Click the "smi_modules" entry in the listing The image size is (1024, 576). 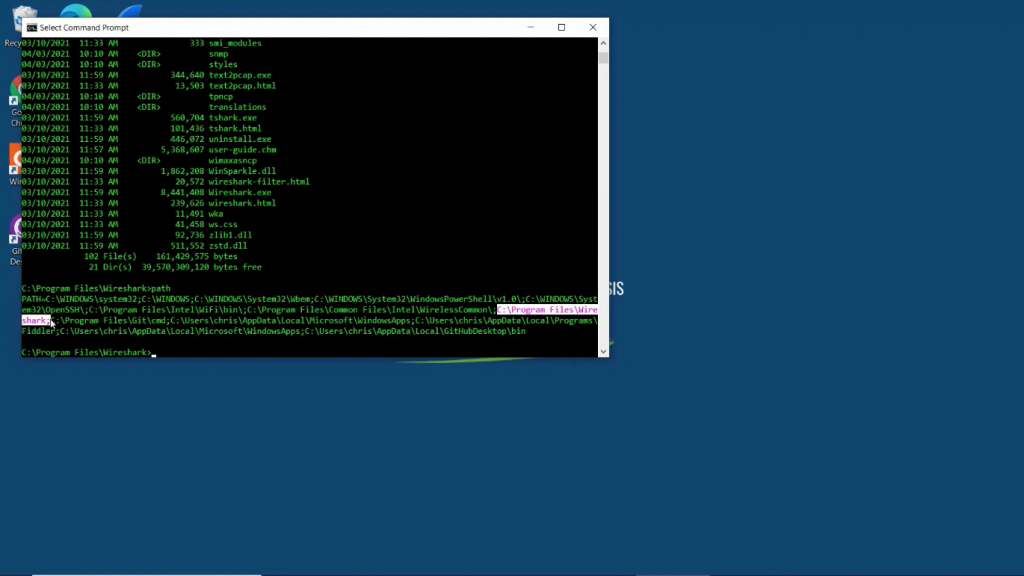[235, 43]
